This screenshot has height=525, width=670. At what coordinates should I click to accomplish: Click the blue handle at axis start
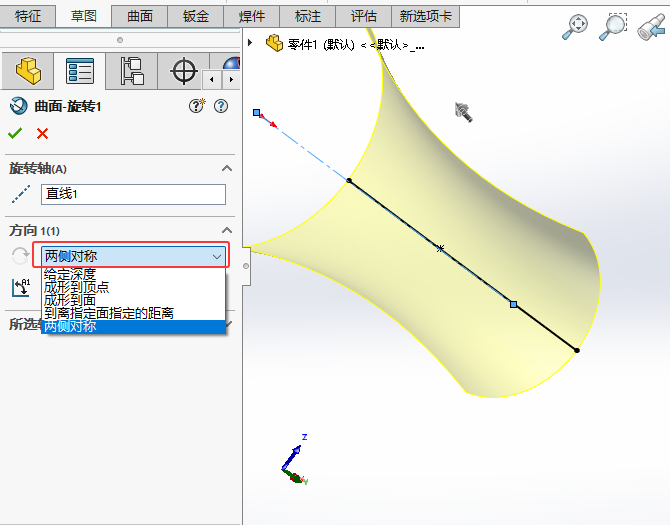coord(256,113)
